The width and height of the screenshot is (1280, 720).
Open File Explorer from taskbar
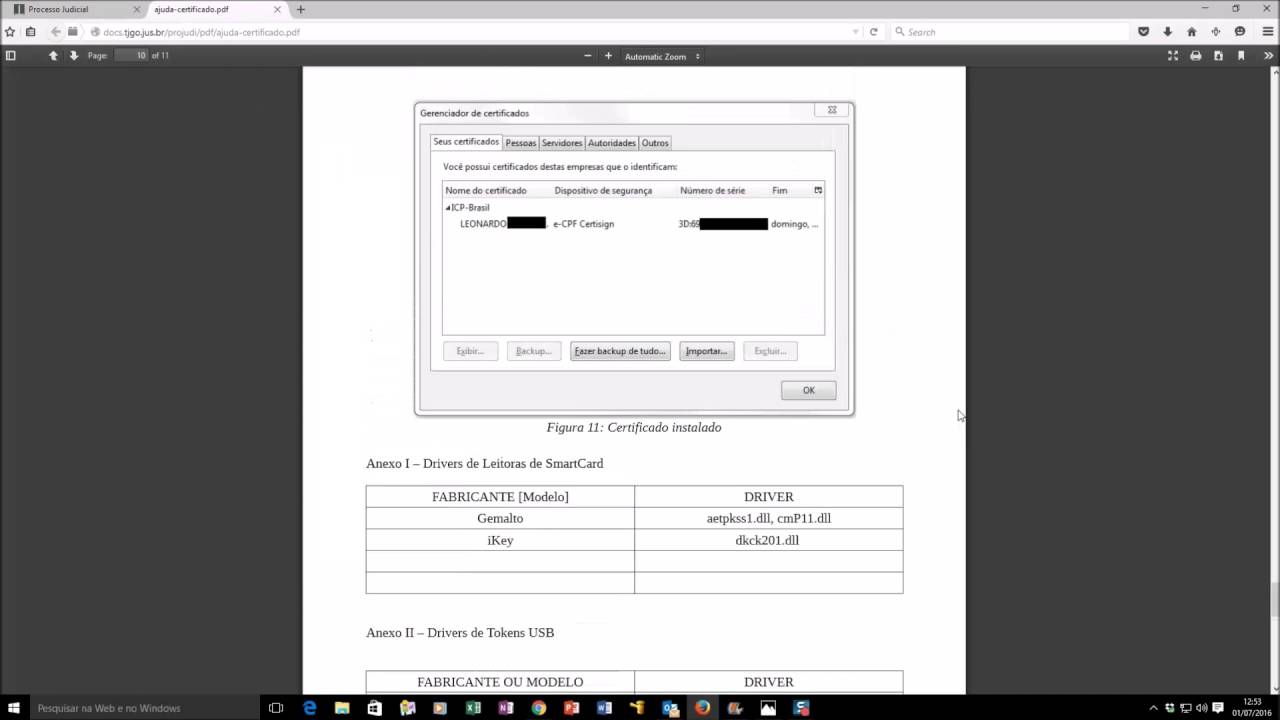(342, 708)
